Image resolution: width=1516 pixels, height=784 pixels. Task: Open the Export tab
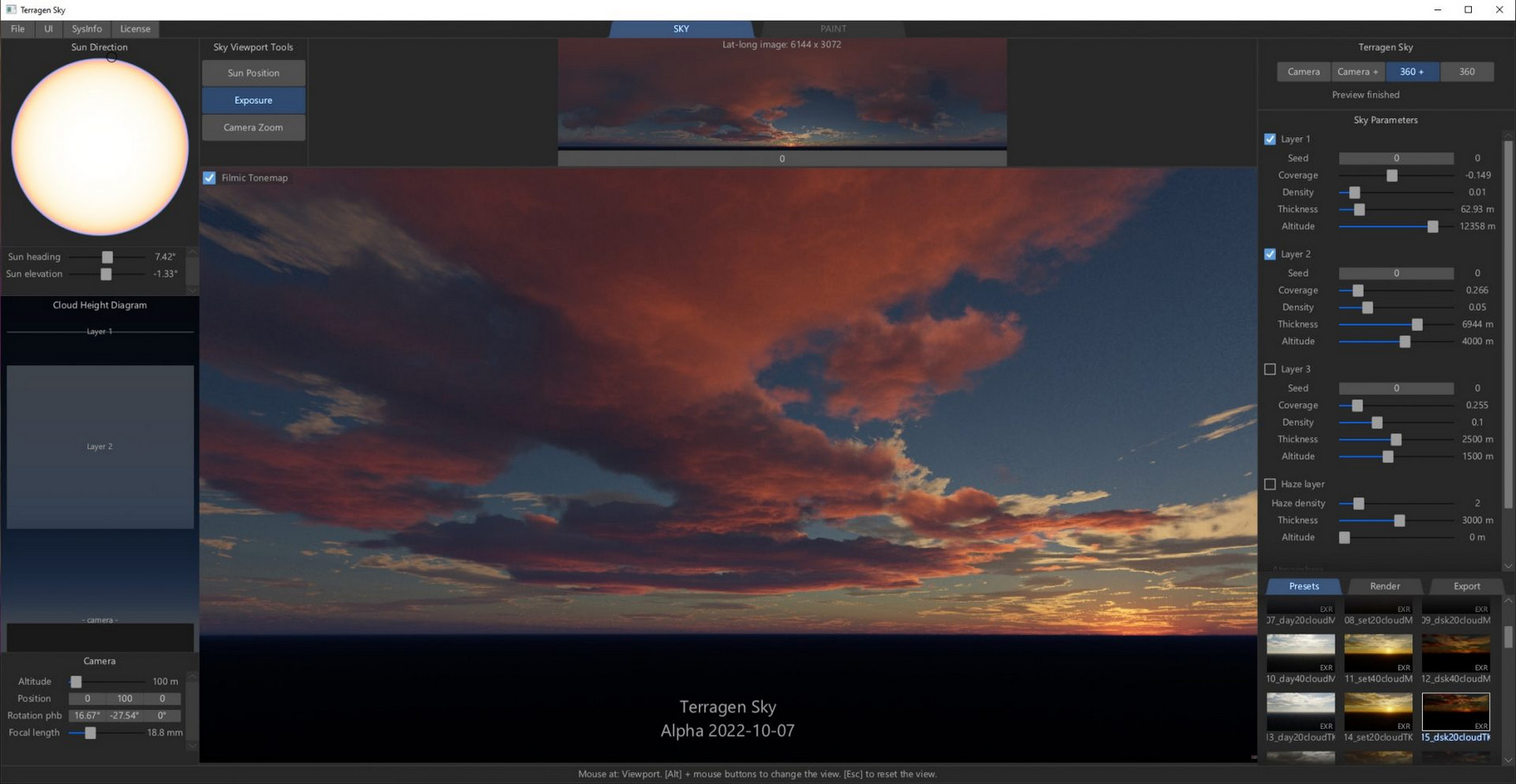[x=1467, y=586]
